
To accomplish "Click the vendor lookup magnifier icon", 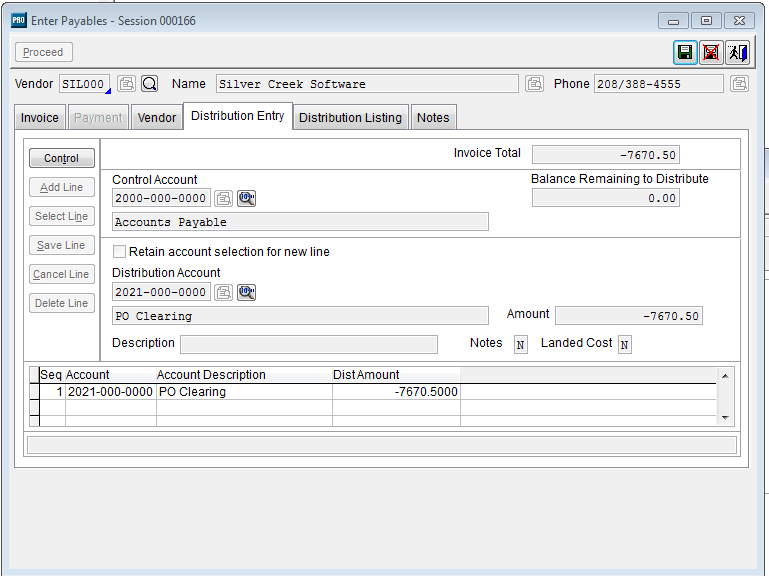I will (x=150, y=83).
